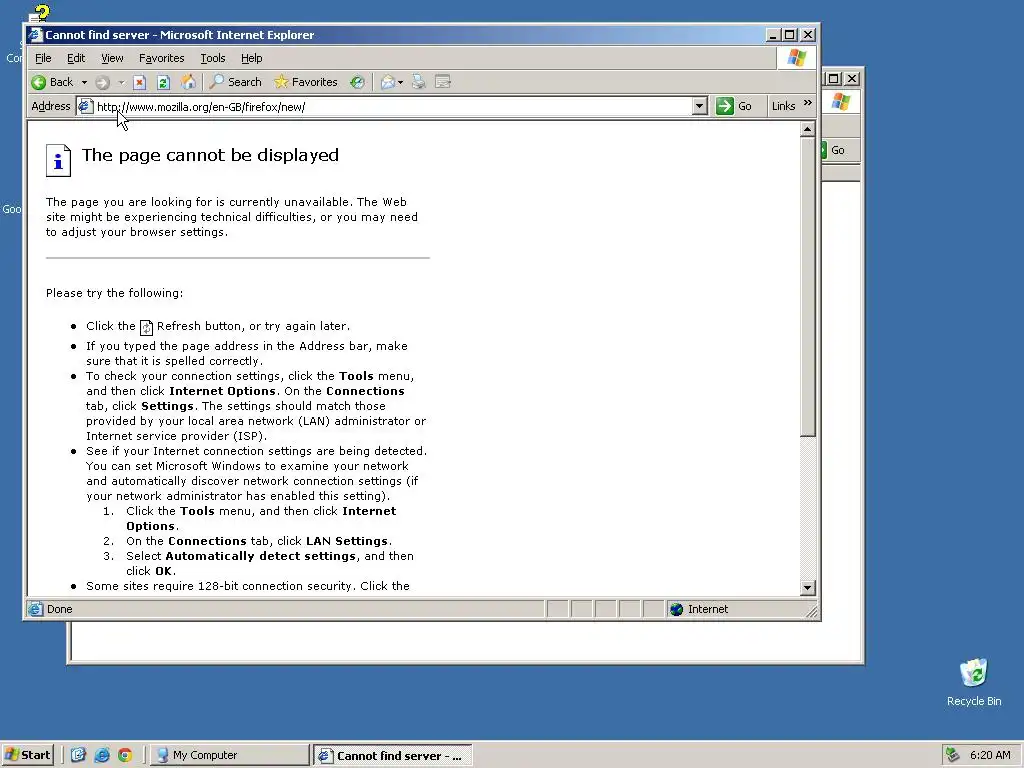The height and width of the screenshot is (768, 1024).
Task: Expand the Mail button dropdown arrow
Action: tap(400, 82)
